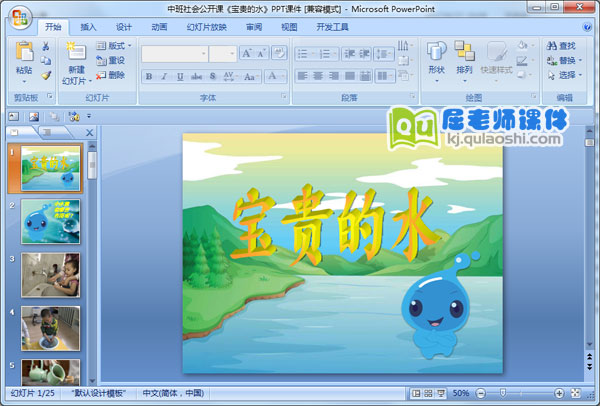Viewport: 600px width, 406px height.
Task: Center the paragraph text
Action: [318, 76]
